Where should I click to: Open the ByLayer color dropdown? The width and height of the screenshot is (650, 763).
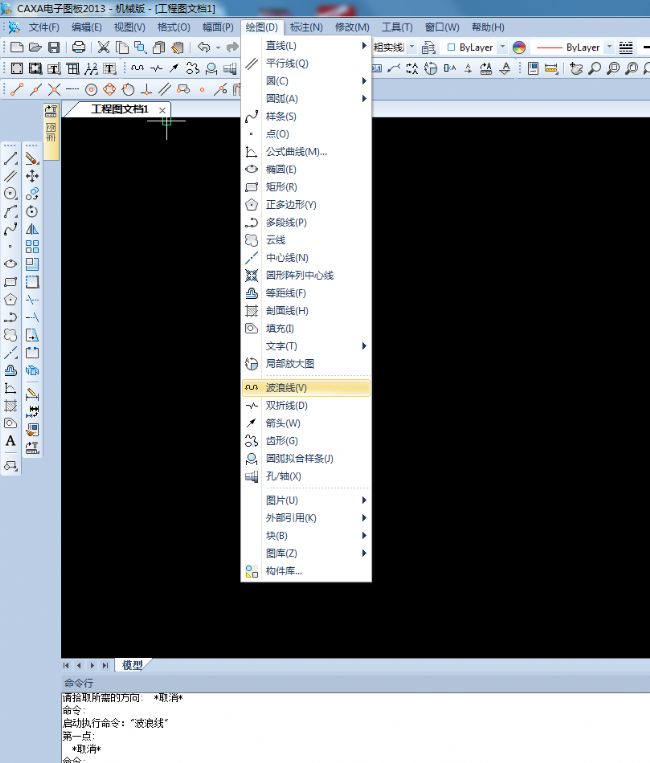(x=503, y=47)
